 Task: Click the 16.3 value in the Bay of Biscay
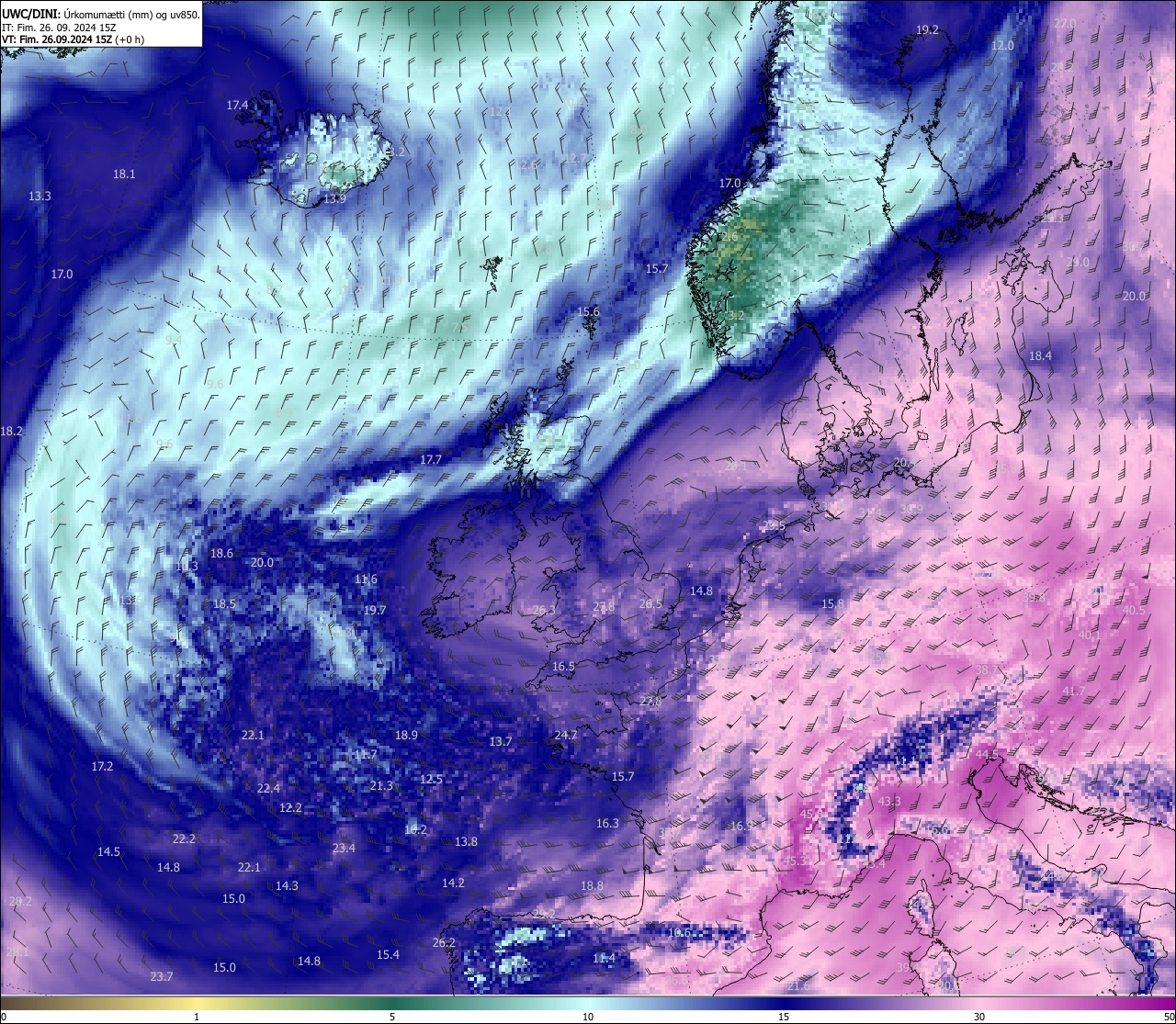coord(607,824)
